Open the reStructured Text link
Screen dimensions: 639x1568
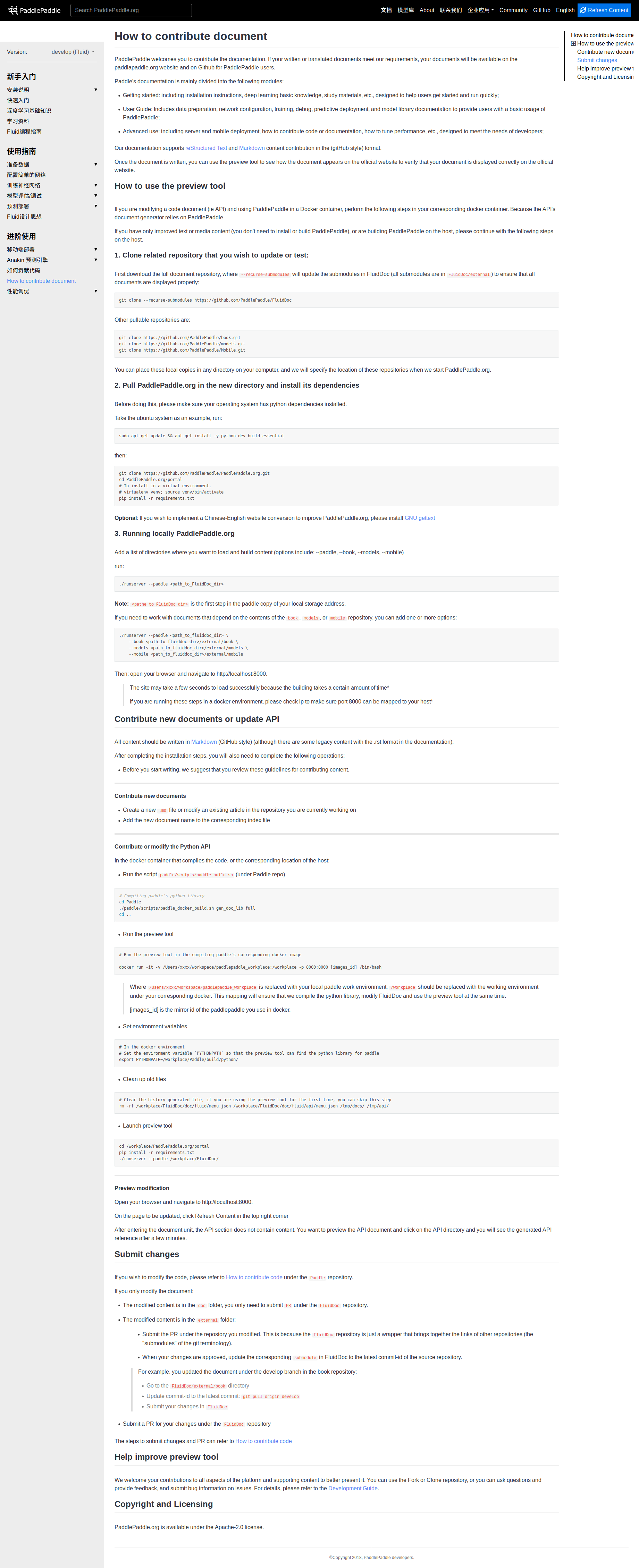206,148
